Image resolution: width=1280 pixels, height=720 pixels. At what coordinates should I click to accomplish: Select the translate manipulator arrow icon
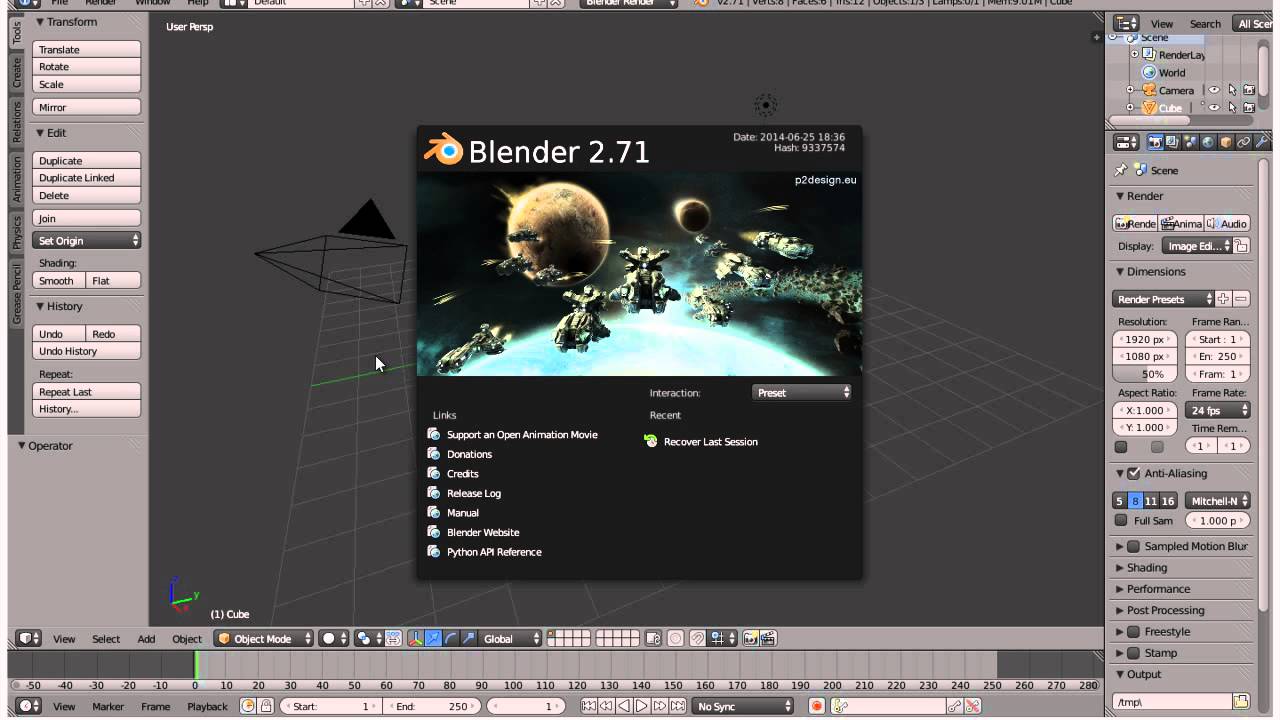coord(433,638)
